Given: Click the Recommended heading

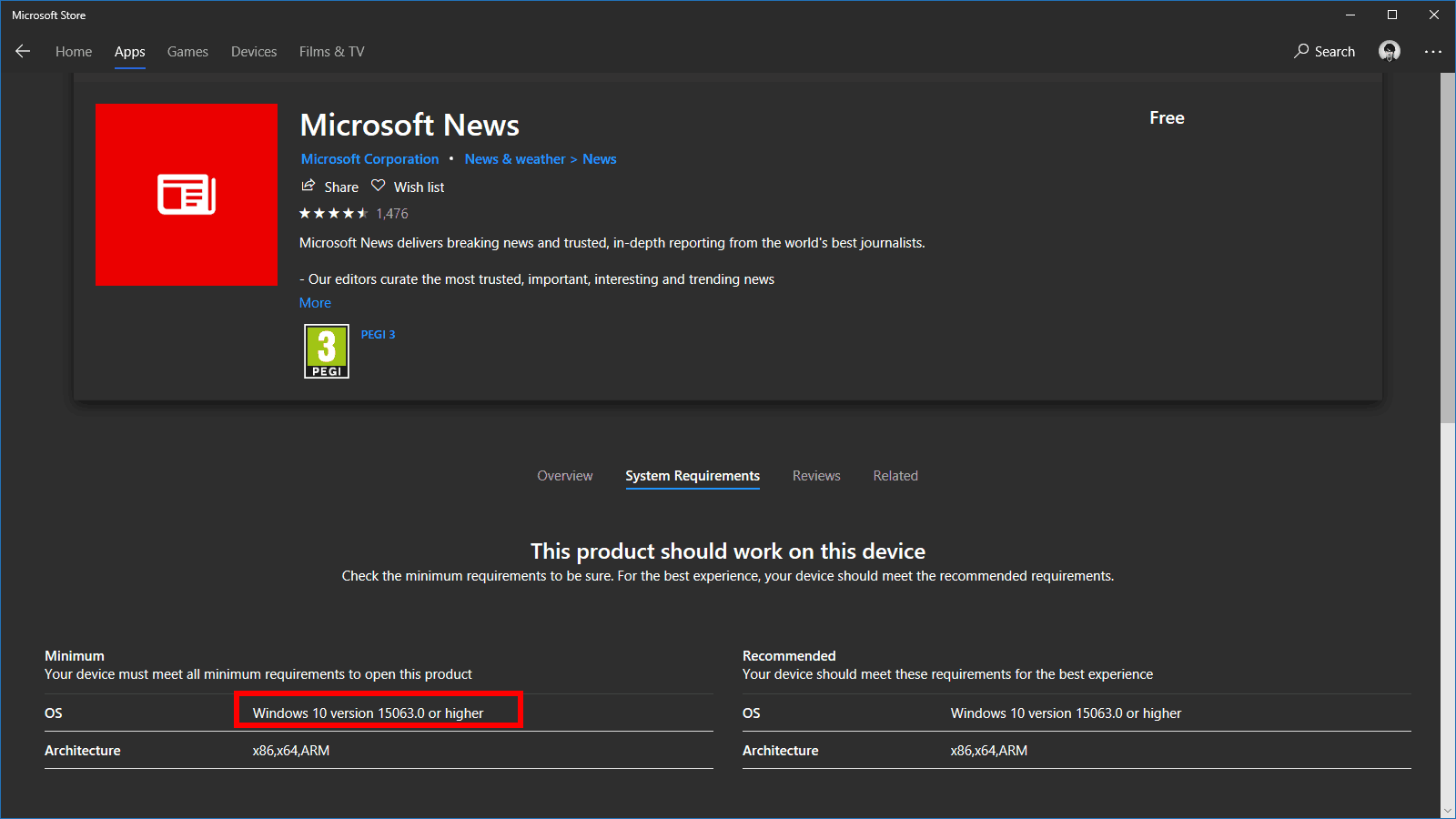Looking at the screenshot, I should (789, 656).
